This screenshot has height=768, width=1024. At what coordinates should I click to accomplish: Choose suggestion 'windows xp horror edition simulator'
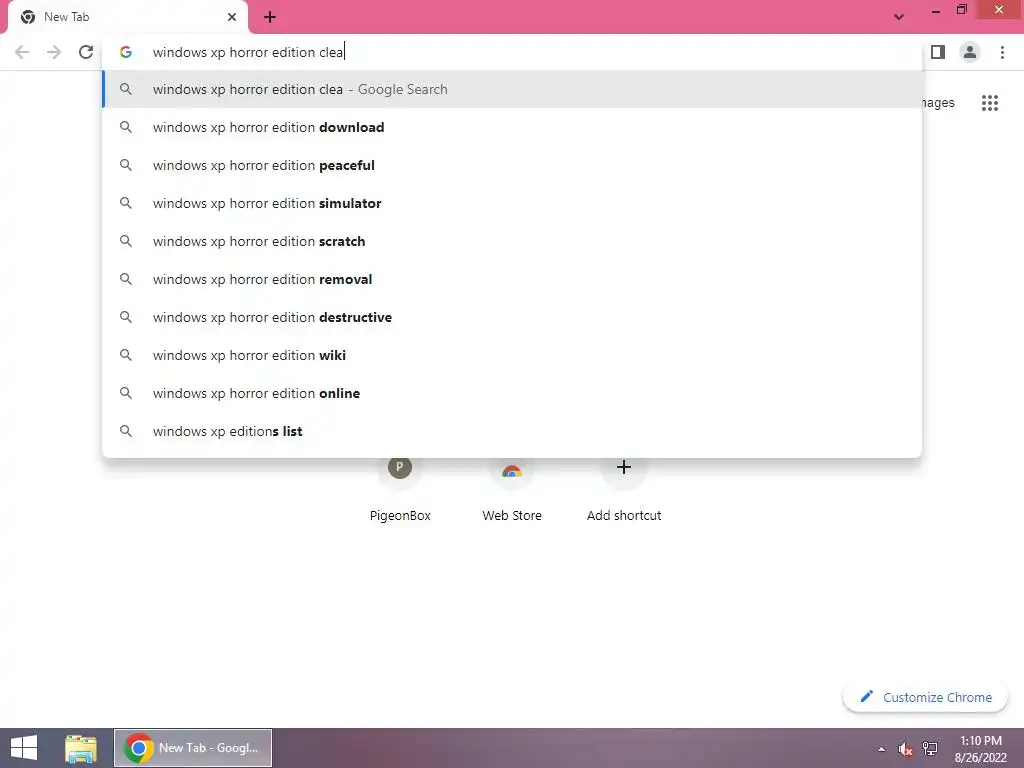pyautogui.click(x=512, y=203)
